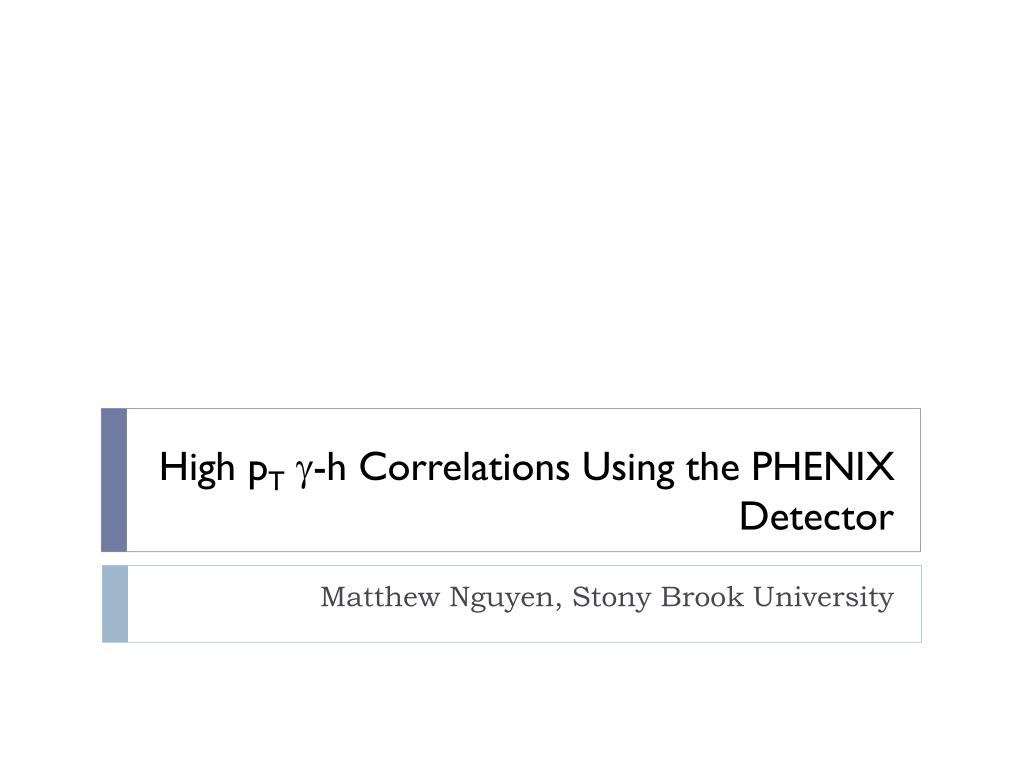The image size is (1024, 768).
Task: Click the word "High" in the title
Action: [x=197, y=469]
